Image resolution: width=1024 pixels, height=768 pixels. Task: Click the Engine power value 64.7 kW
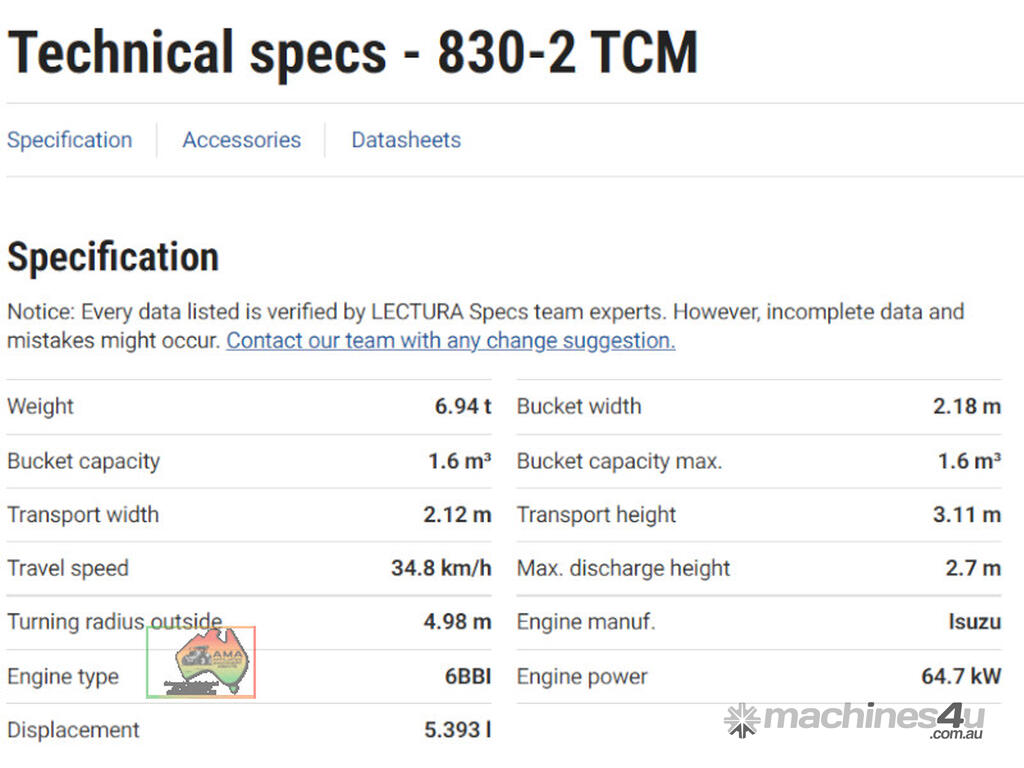(x=960, y=677)
